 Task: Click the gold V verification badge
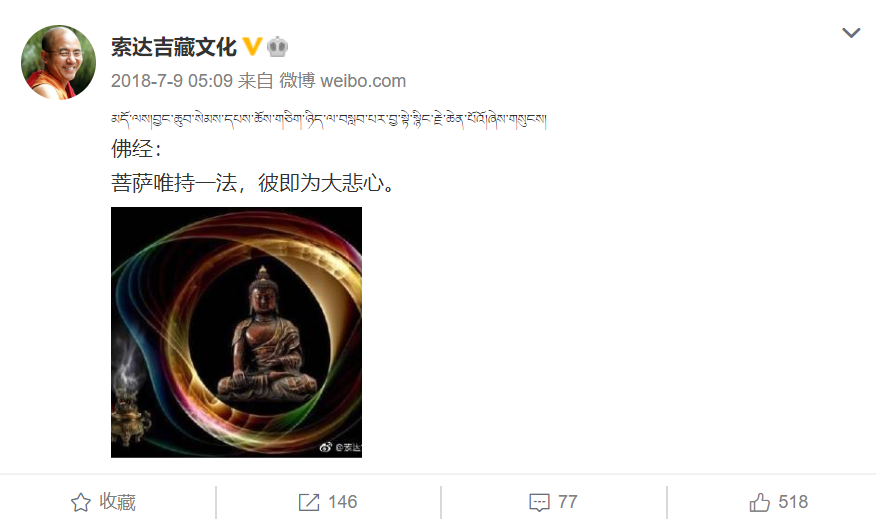[253, 47]
